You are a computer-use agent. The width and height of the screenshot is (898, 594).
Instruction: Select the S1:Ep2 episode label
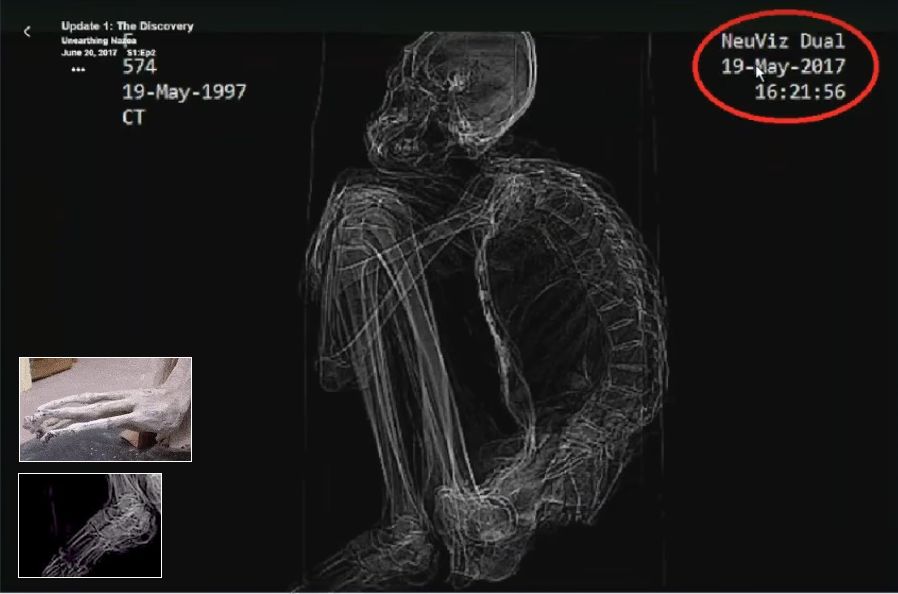pos(140,52)
